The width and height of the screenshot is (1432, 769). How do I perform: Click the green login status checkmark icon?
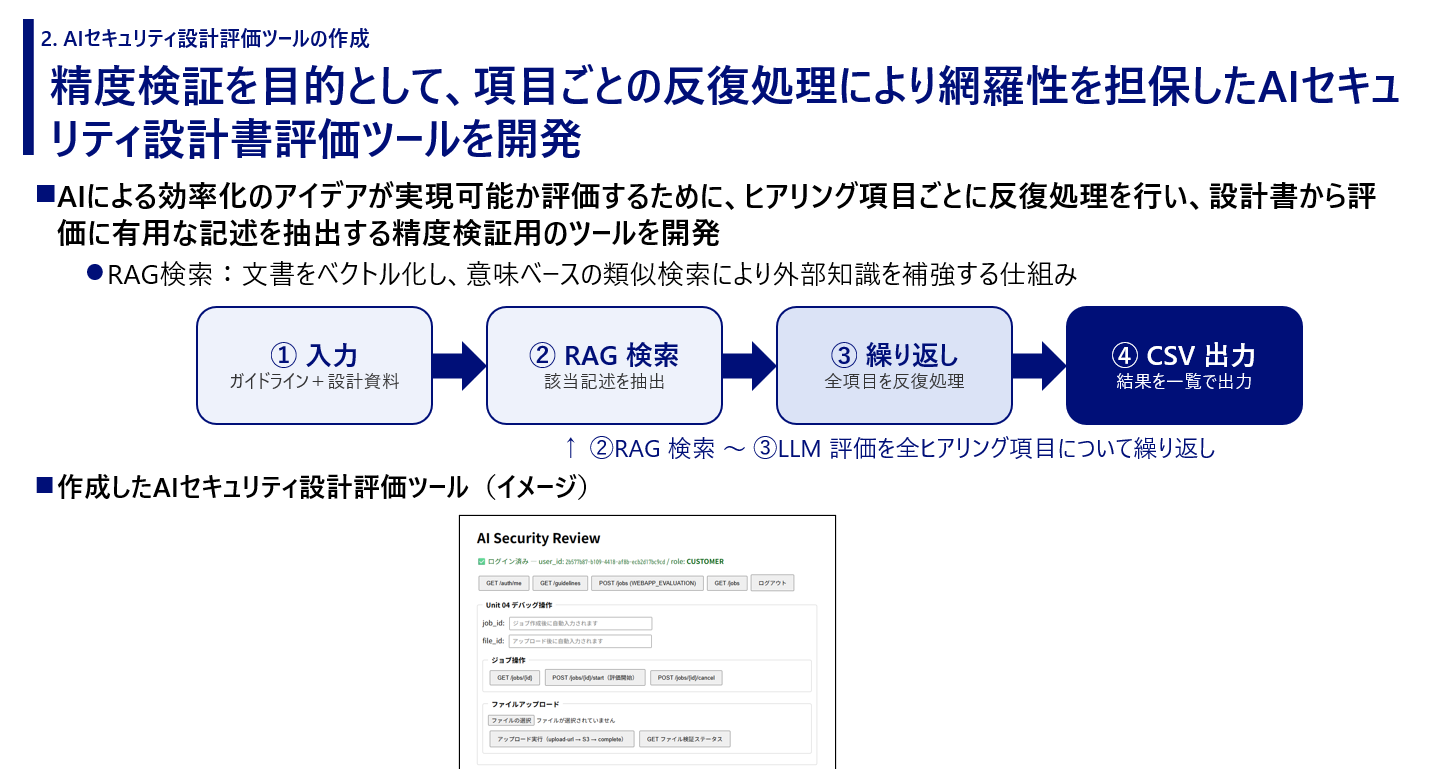(481, 562)
